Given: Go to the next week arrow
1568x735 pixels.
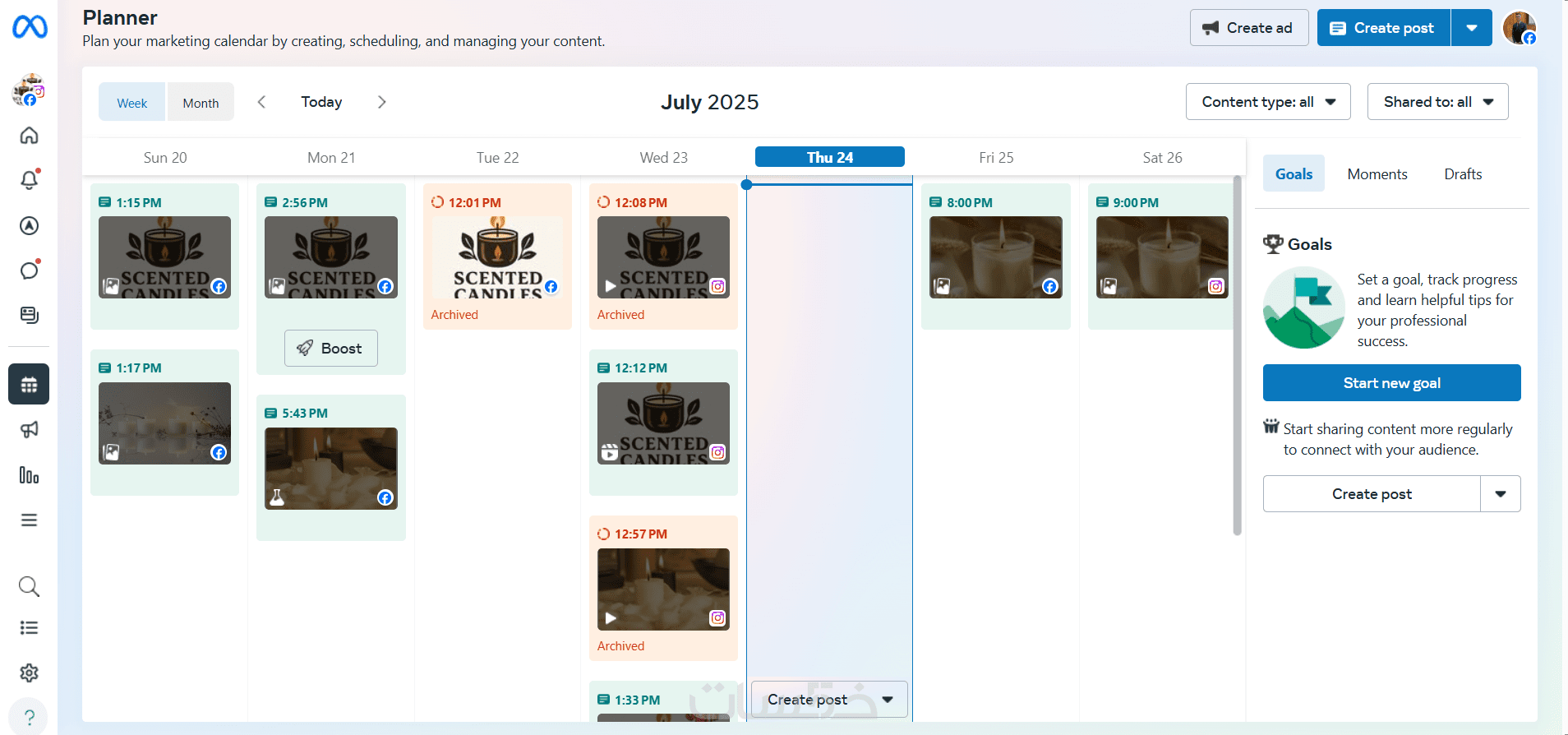Looking at the screenshot, I should (381, 102).
